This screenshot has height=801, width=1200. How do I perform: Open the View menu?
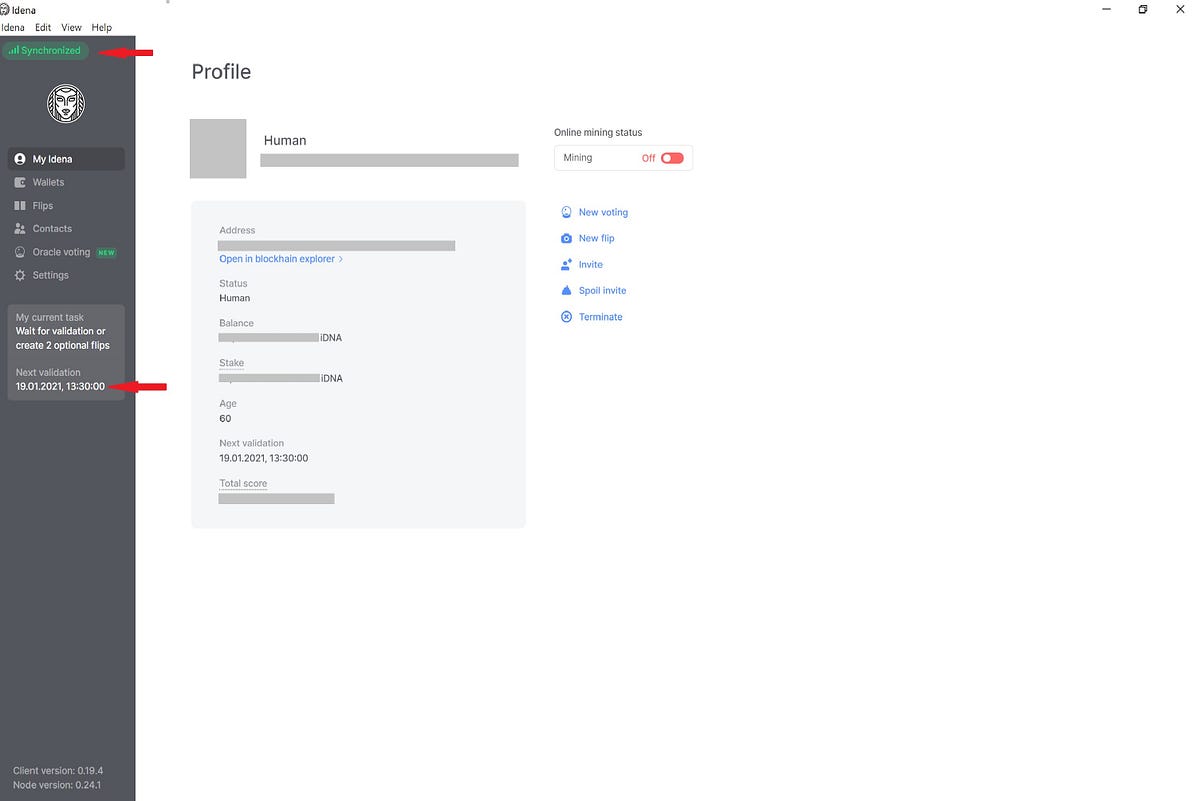pyautogui.click(x=71, y=27)
